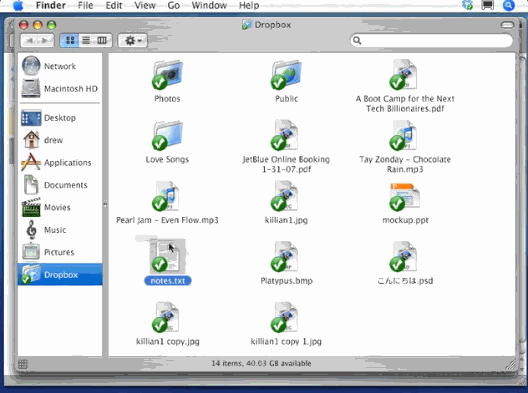The image size is (528, 393).
Task: Open the Action gear dropdown menu
Action: [132, 40]
